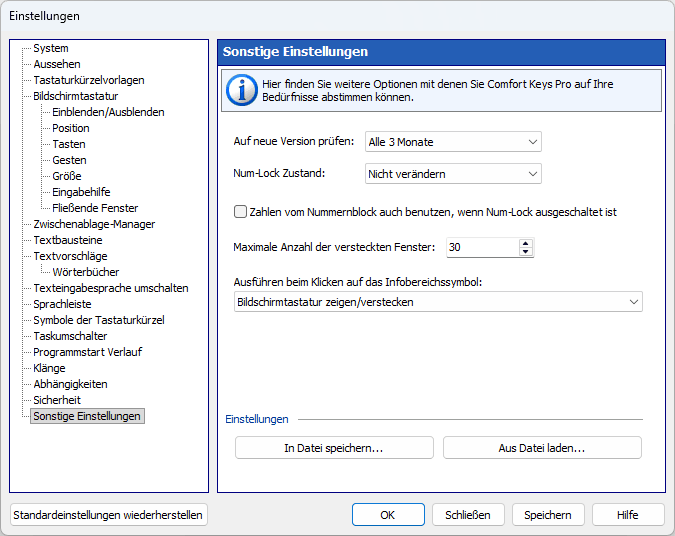Viewport: 675px width, 536px height.
Task: Open Hilfe
Action: point(628,515)
